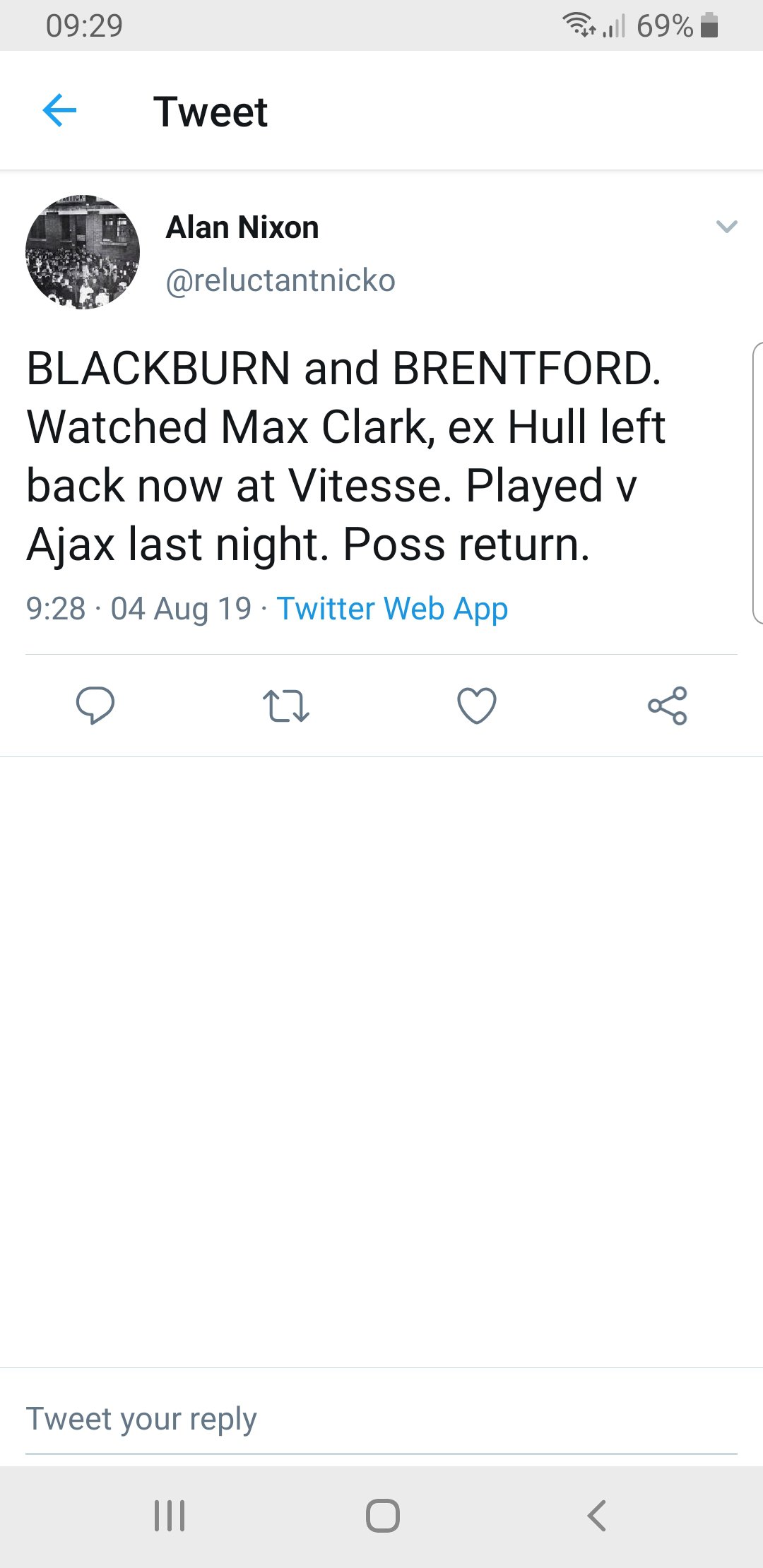Tap the back arrow to leave tweet
The image size is (763, 1568).
pyautogui.click(x=59, y=111)
